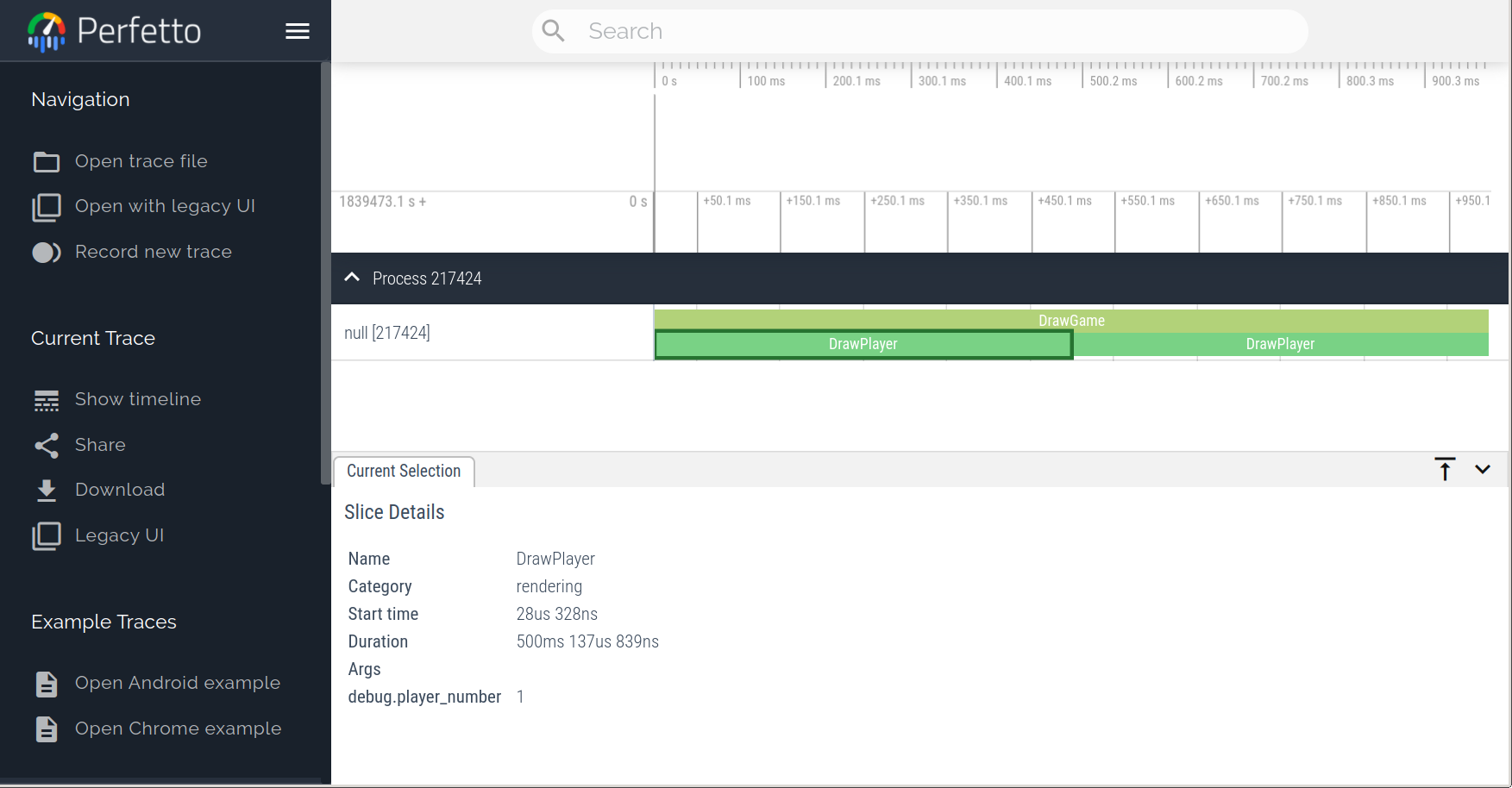Select the Show timeline icon

coord(45,399)
